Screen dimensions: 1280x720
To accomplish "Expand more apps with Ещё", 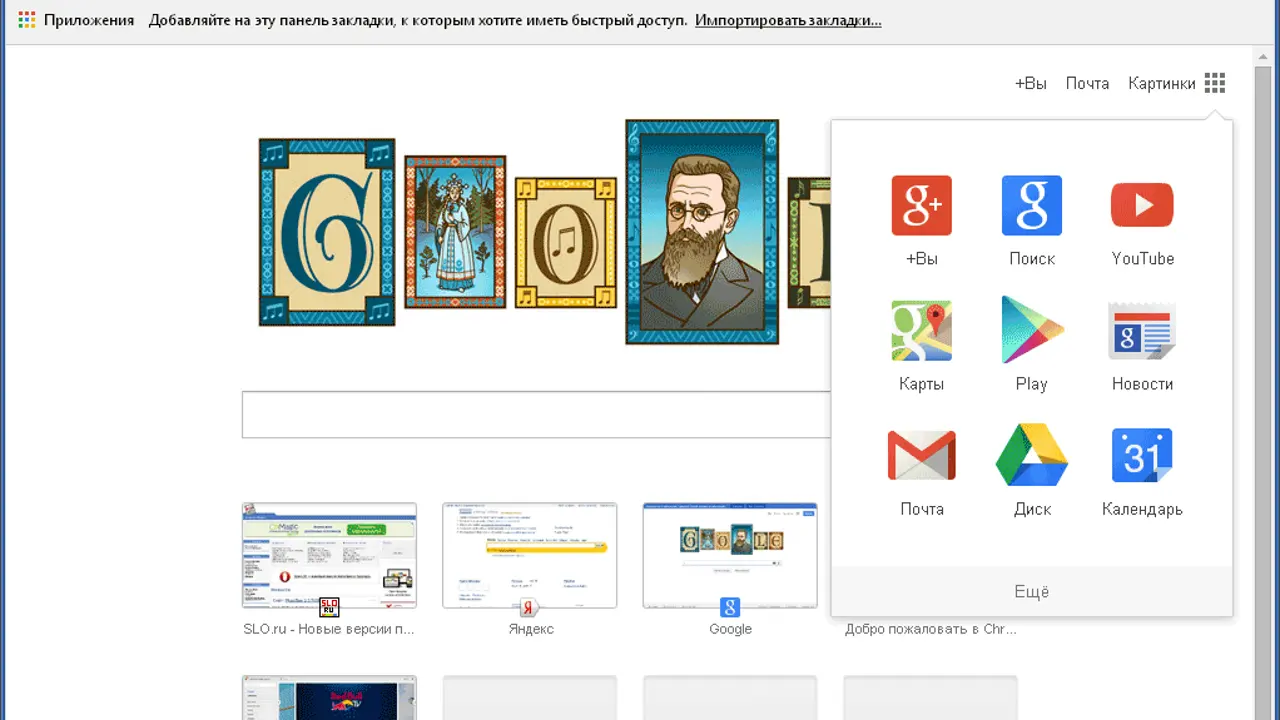I will coord(1031,592).
